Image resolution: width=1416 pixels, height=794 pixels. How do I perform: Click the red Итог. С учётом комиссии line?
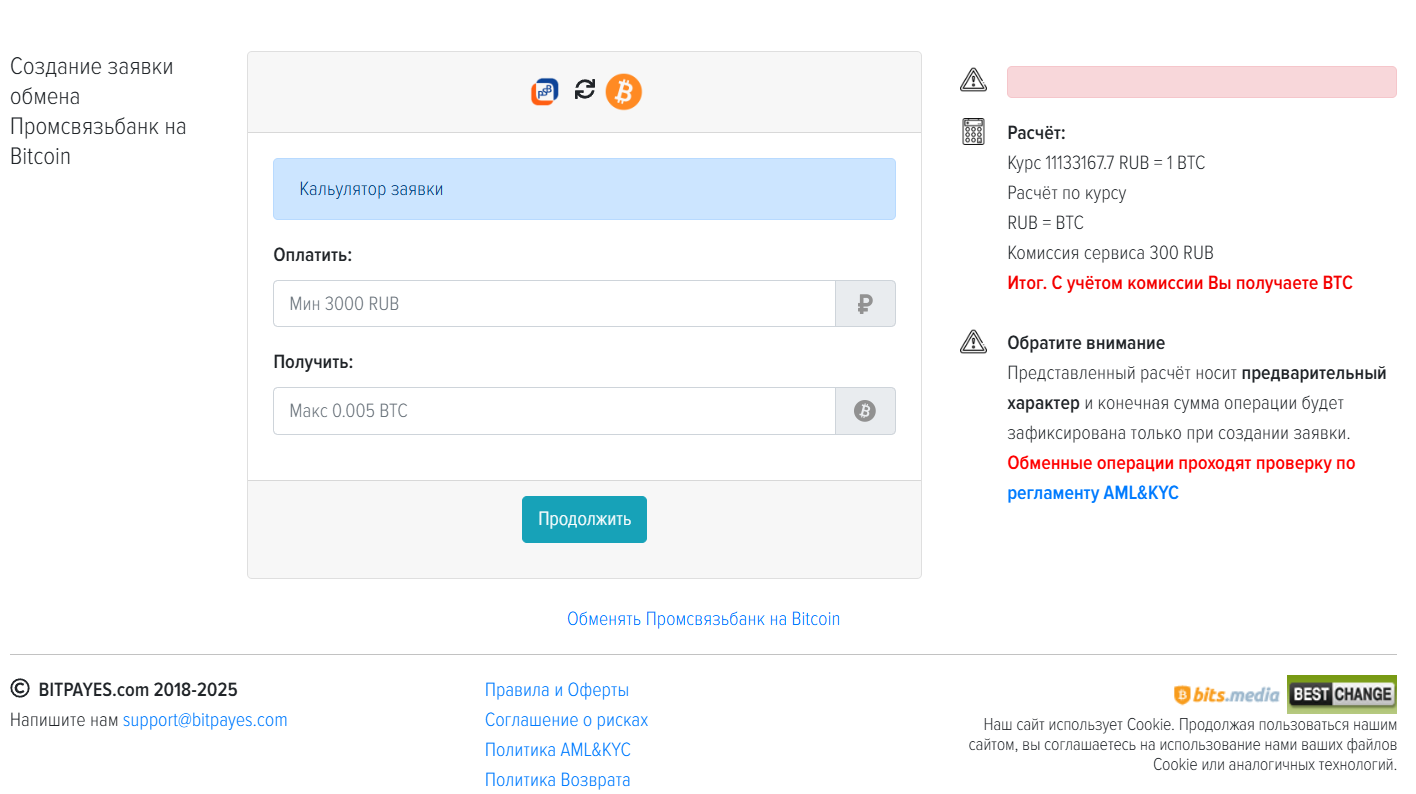(x=1180, y=283)
